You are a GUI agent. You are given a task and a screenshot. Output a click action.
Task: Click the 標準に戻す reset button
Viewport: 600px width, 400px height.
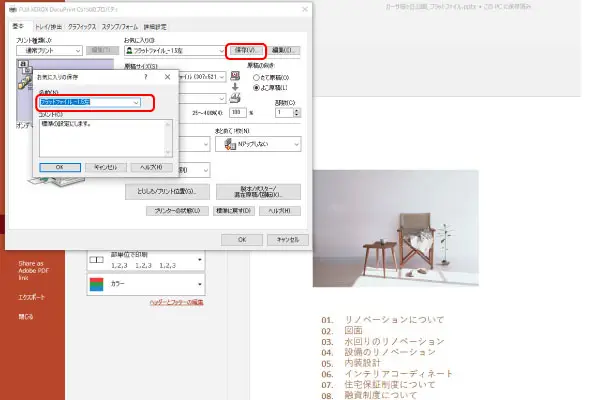[x=234, y=211]
